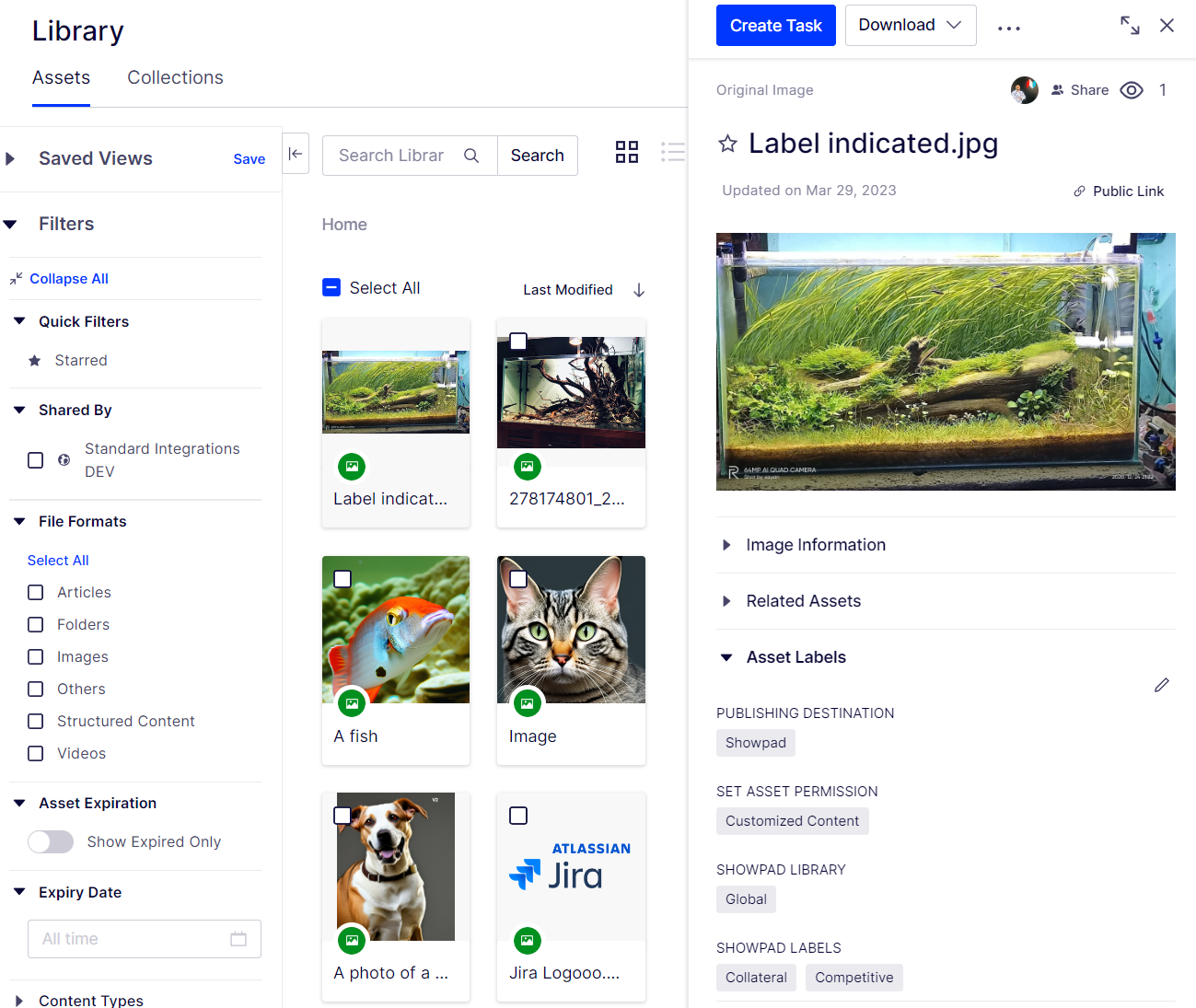Open the Public Link for the asset
1196x1008 pixels.
coord(1119,191)
